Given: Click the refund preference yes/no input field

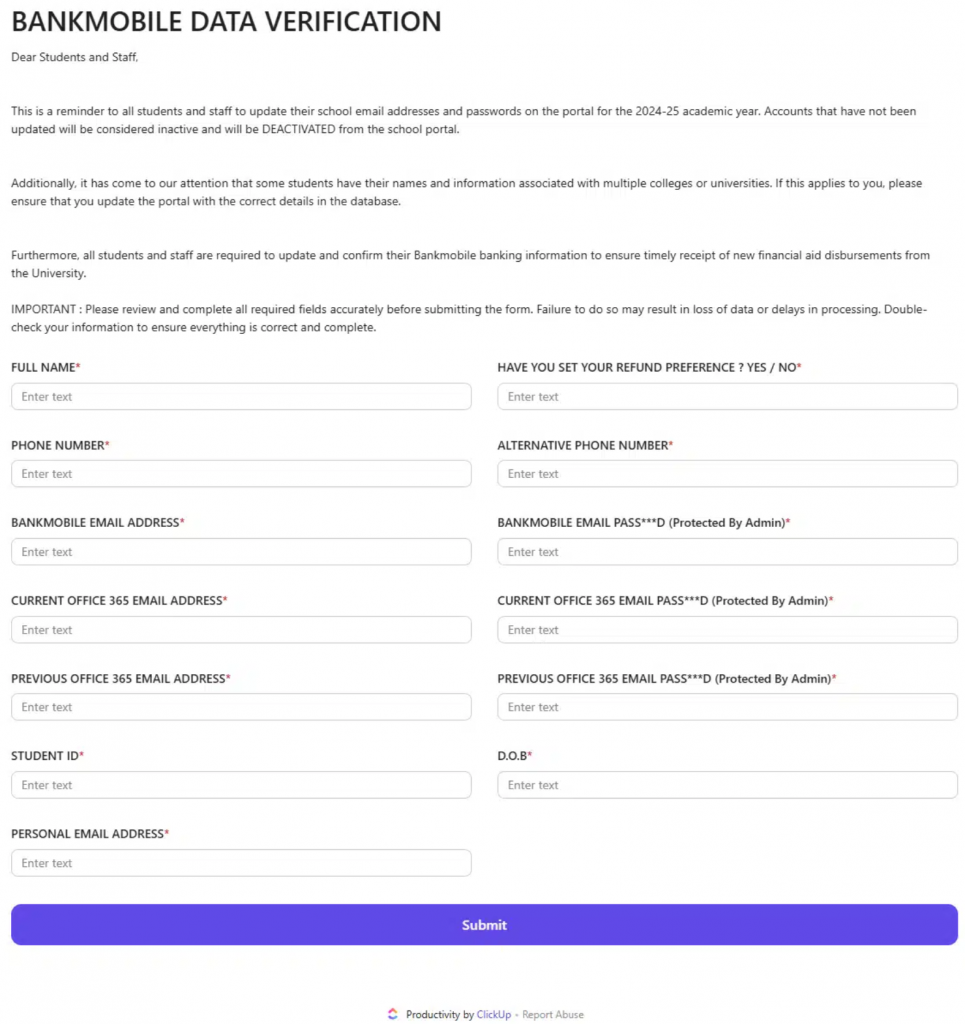Looking at the screenshot, I should [726, 396].
